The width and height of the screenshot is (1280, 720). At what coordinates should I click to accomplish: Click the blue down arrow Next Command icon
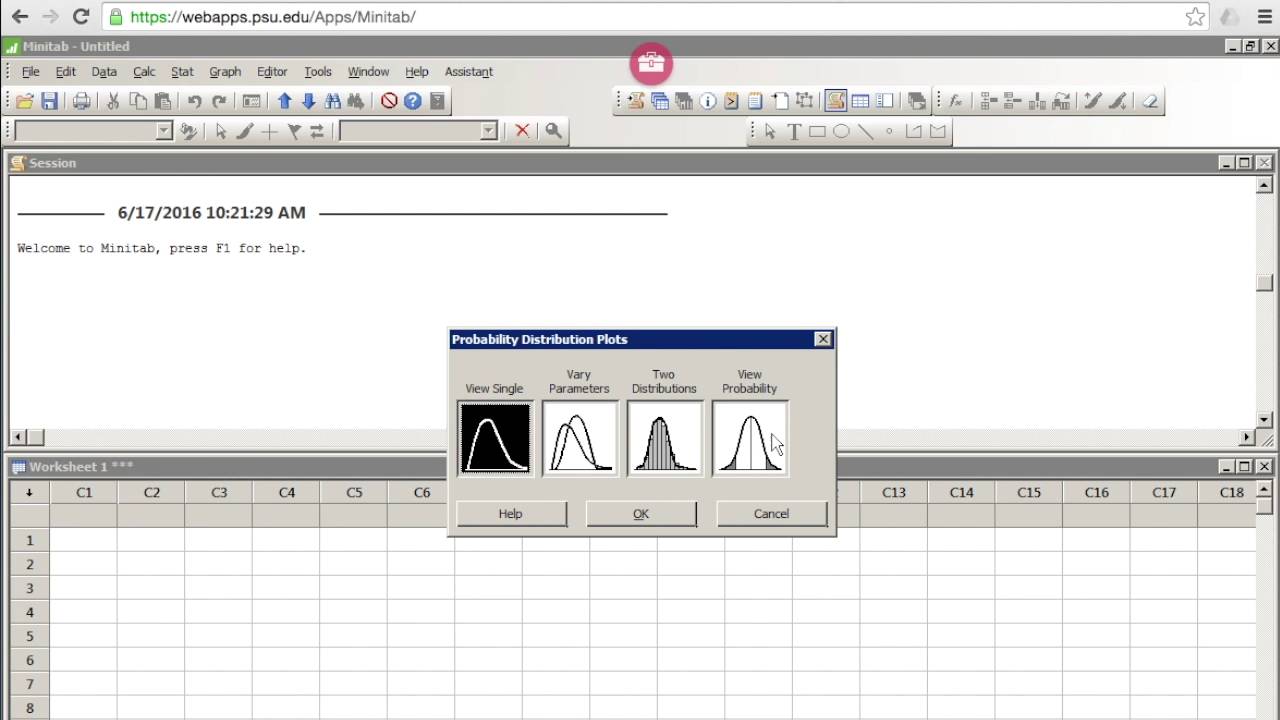point(308,101)
